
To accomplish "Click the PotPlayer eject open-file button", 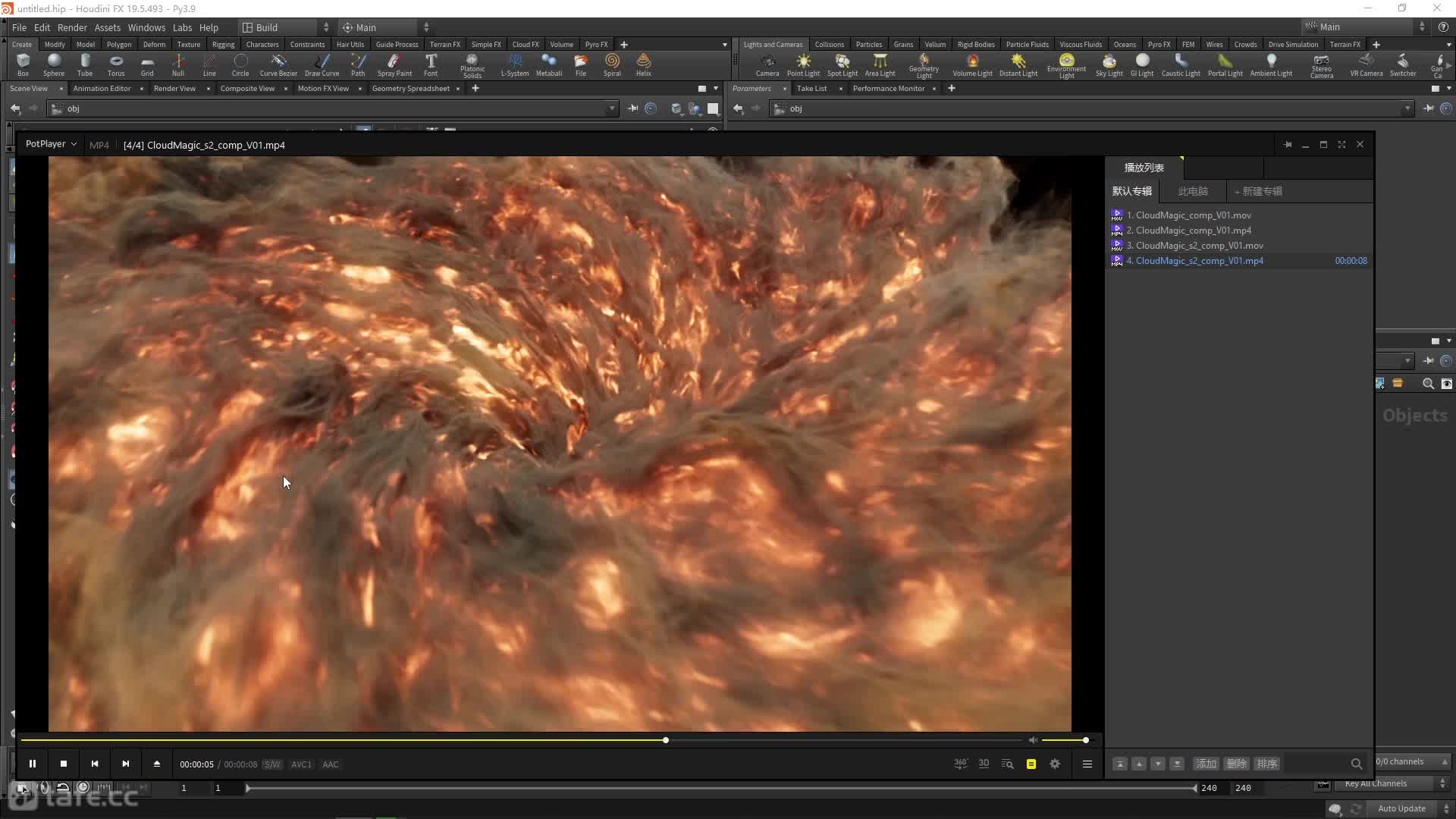I will pyautogui.click(x=157, y=764).
